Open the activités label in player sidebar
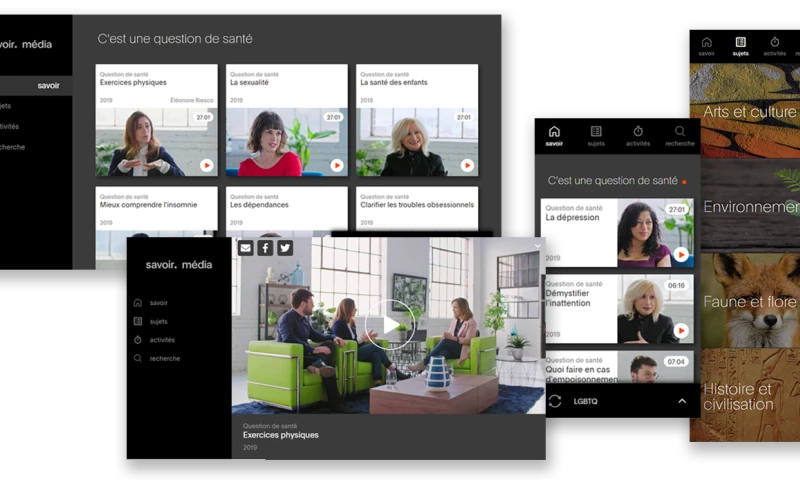This screenshot has height=480, width=800. click(162, 340)
